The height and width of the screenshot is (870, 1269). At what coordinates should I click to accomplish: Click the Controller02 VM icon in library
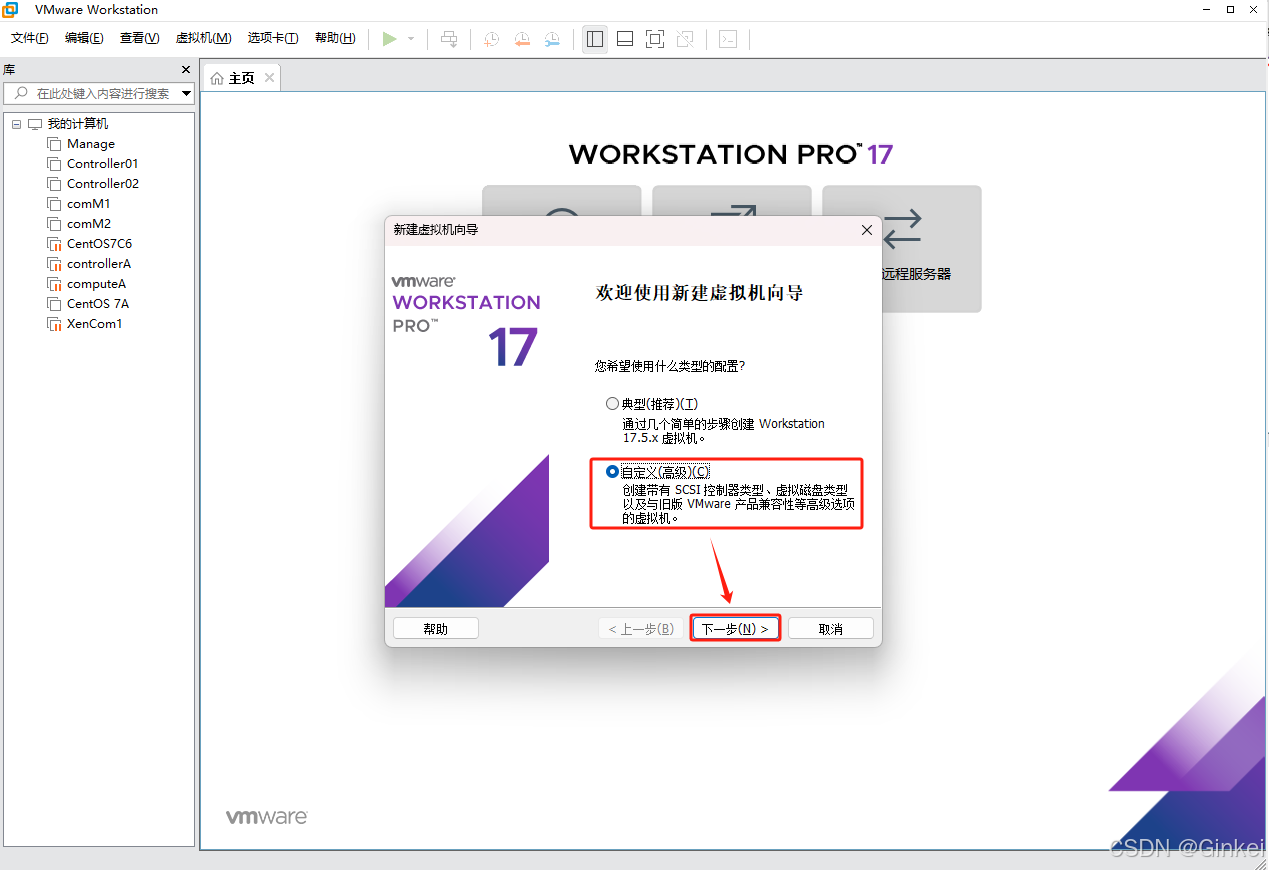[x=54, y=184]
